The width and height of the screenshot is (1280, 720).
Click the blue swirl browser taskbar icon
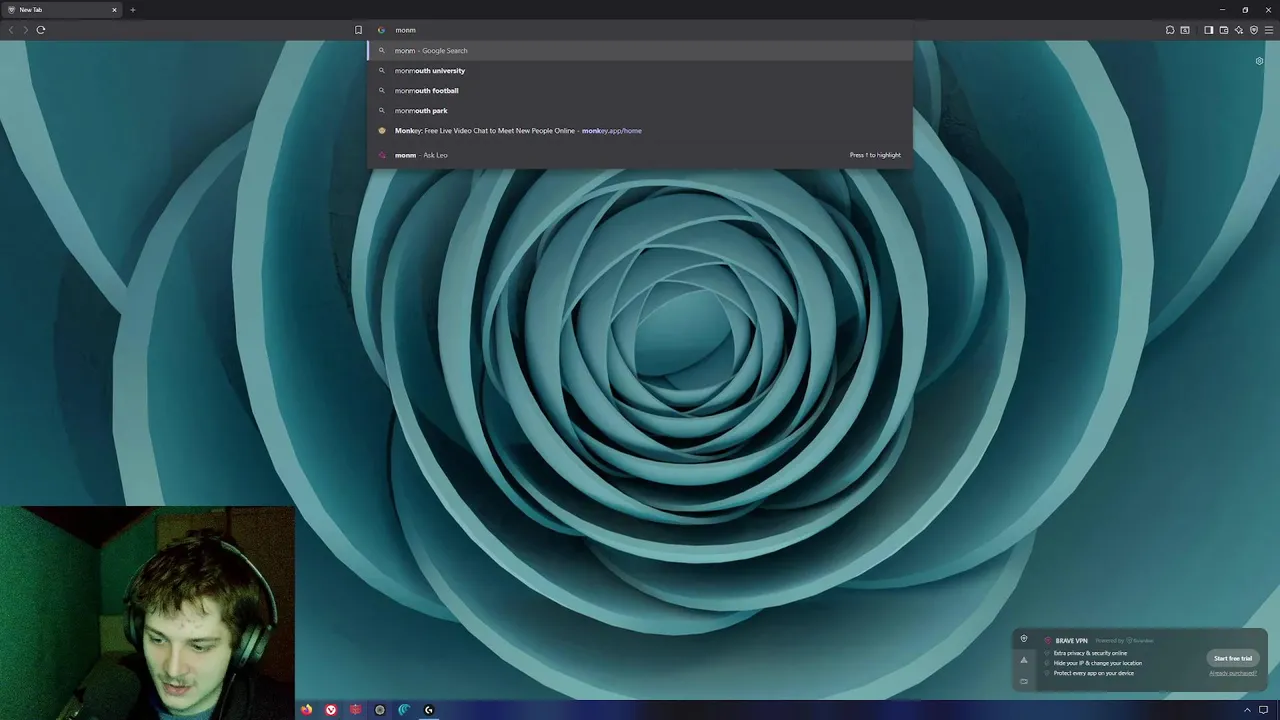[404, 710]
